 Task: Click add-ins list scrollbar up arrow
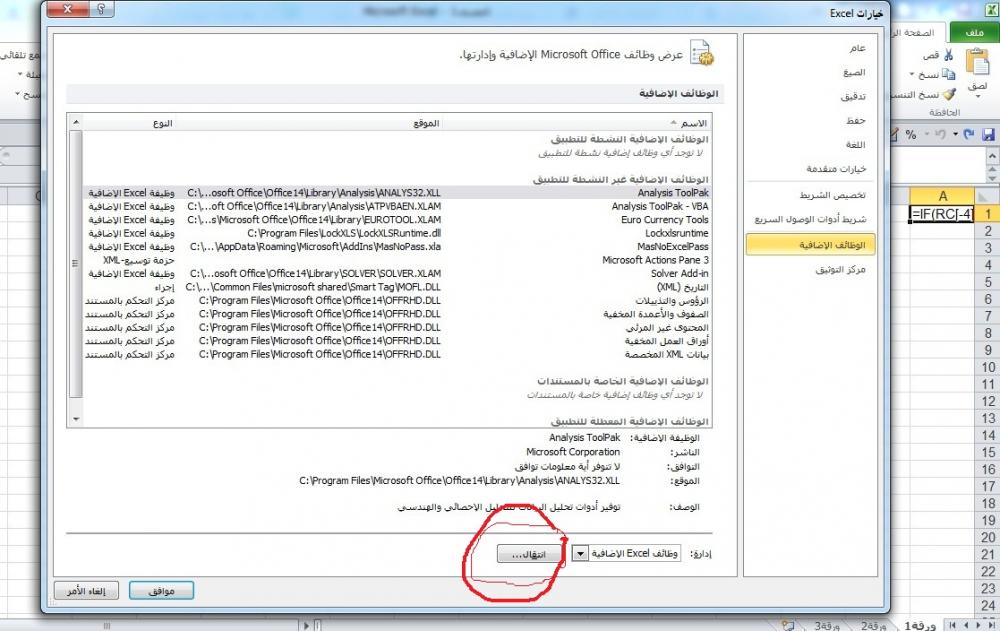click(76, 122)
